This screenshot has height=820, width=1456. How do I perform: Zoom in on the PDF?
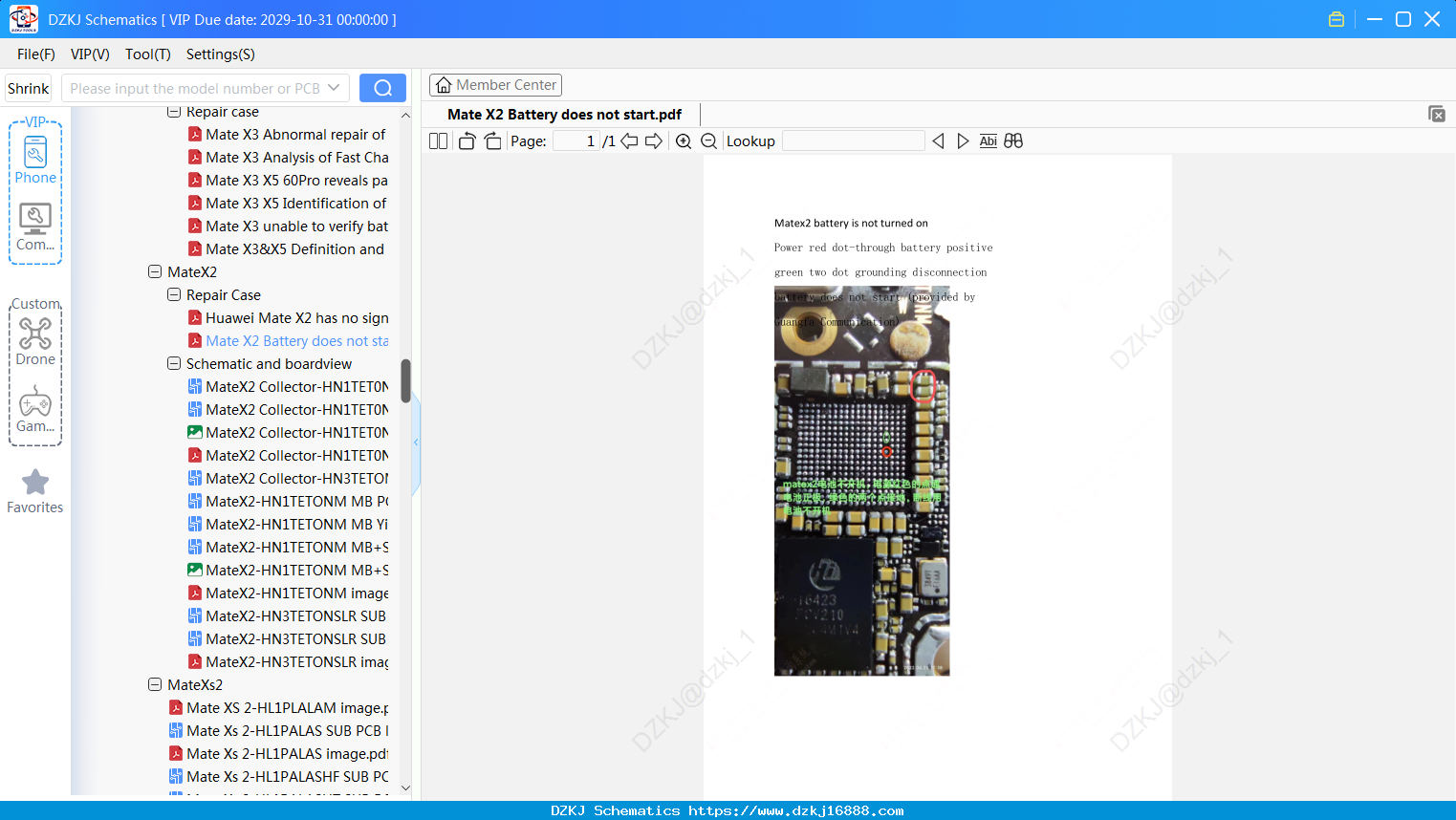pos(684,141)
